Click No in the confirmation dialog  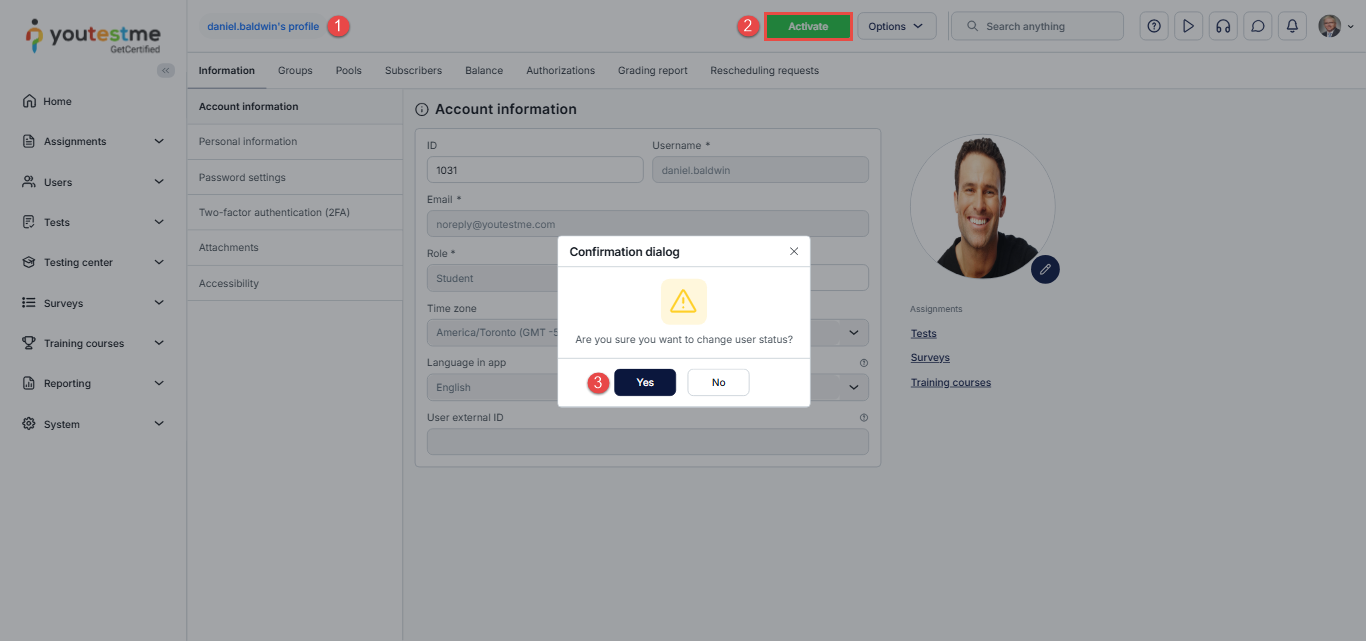point(718,383)
